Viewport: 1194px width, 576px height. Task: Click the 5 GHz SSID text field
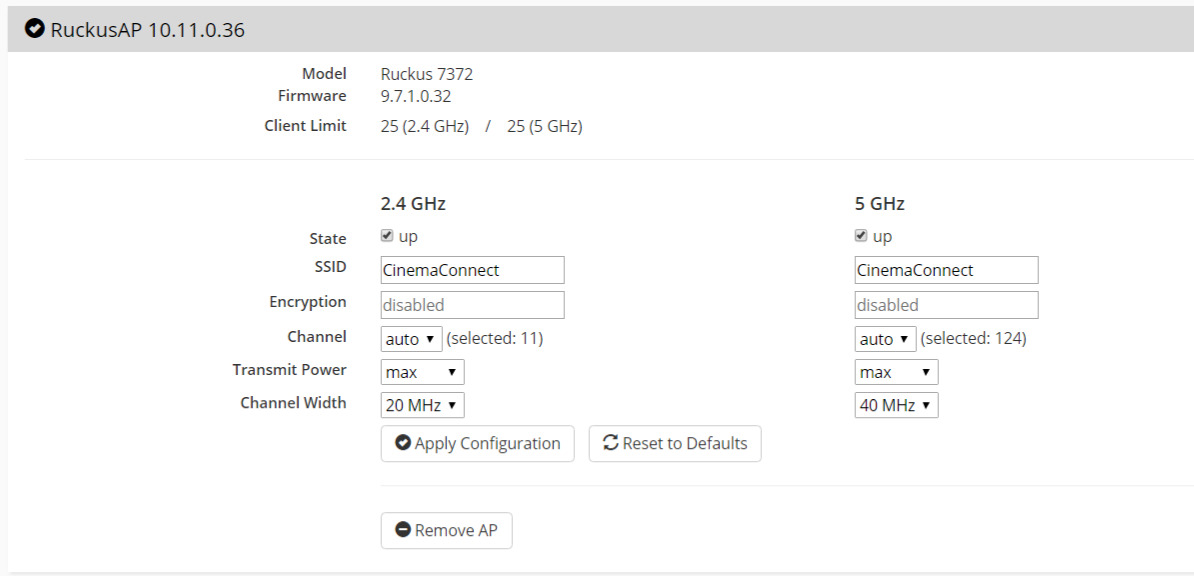click(x=946, y=270)
